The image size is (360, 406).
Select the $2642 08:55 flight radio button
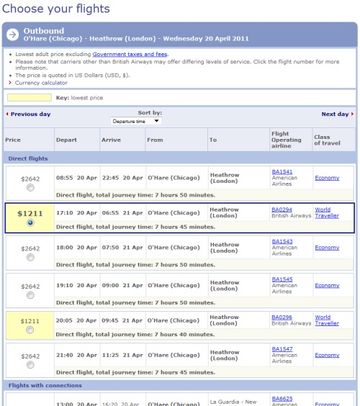pos(30,188)
